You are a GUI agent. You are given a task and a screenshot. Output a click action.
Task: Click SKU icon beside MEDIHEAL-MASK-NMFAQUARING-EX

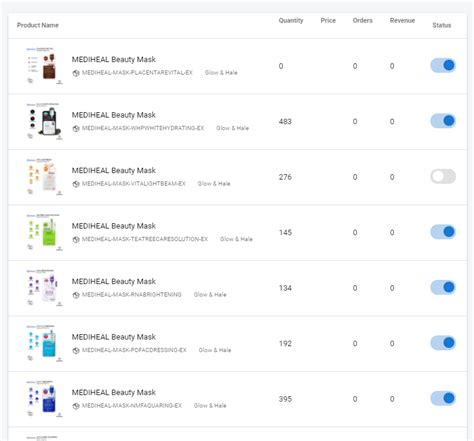coord(76,406)
